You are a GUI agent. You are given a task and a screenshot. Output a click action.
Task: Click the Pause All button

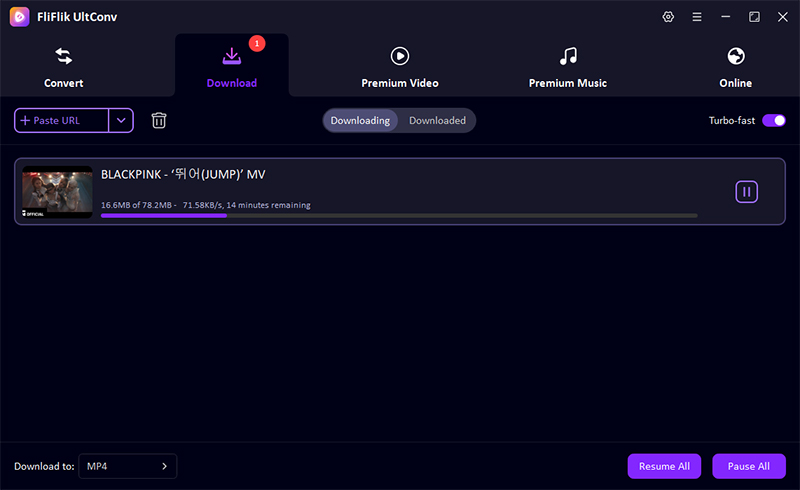[x=748, y=466]
